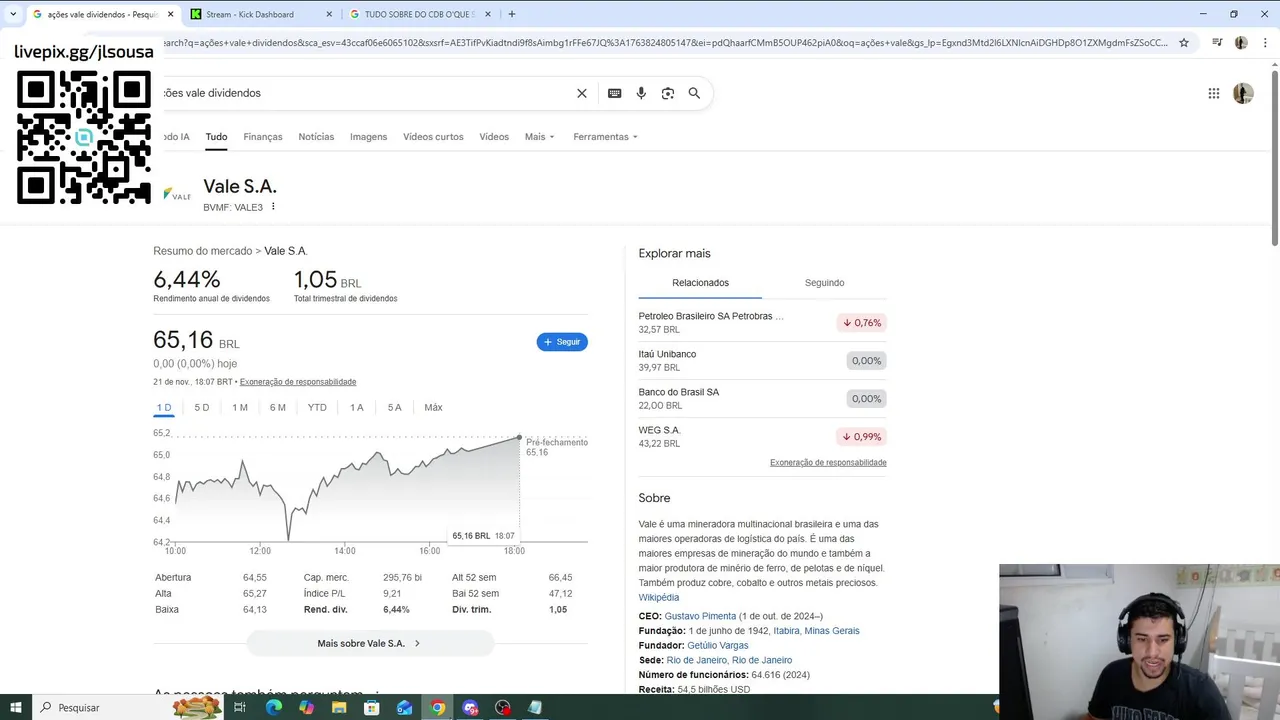Screen dimensions: 1280x720
Task: Open the 'Gustavo Pimenta' CEO link
Action: (700, 616)
